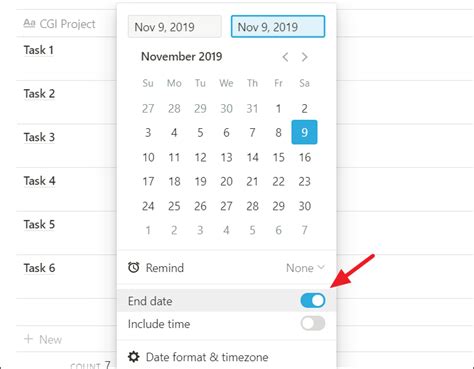Click the Remind alarm clock icon
This screenshot has height=369, width=474.
[x=134, y=267]
